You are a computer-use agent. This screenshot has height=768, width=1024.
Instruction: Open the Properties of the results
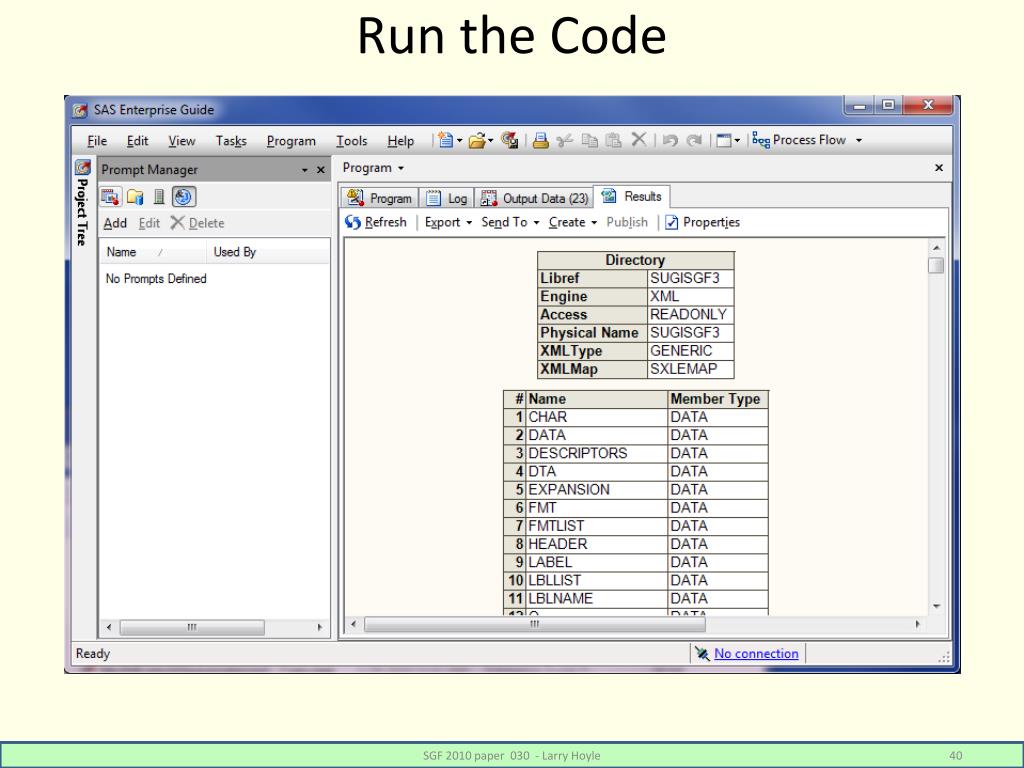703,222
